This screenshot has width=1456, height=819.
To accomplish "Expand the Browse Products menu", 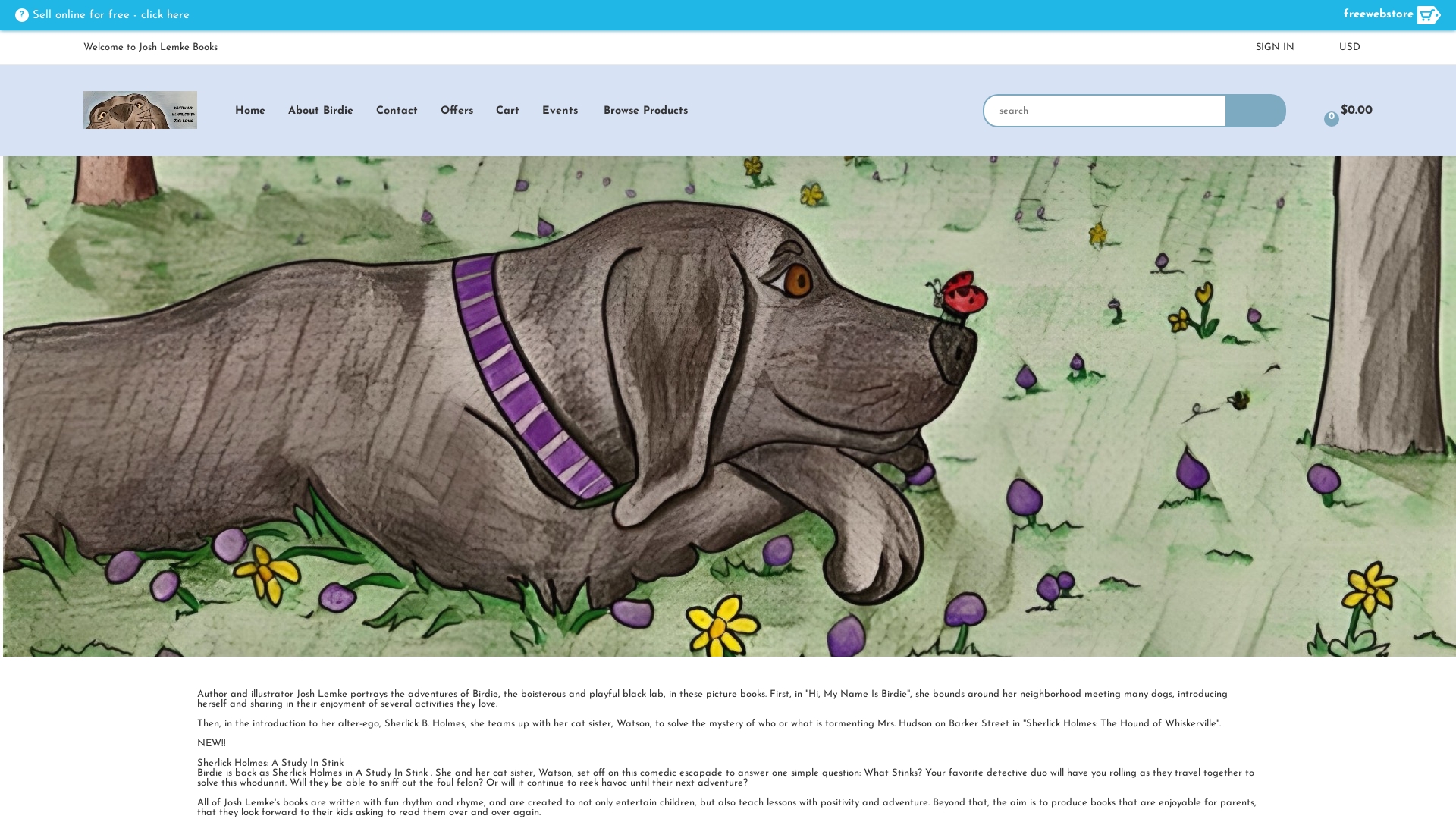I will [645, 111].
